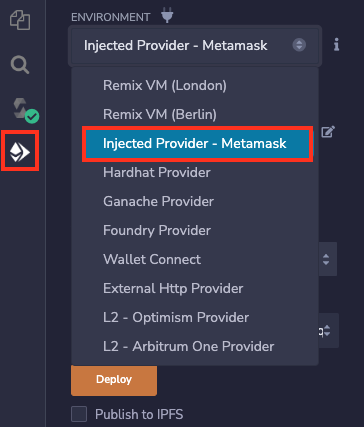Expand the Environment dropdown selector
This screenshot has width=364, height=427.
tap(195, 45)
